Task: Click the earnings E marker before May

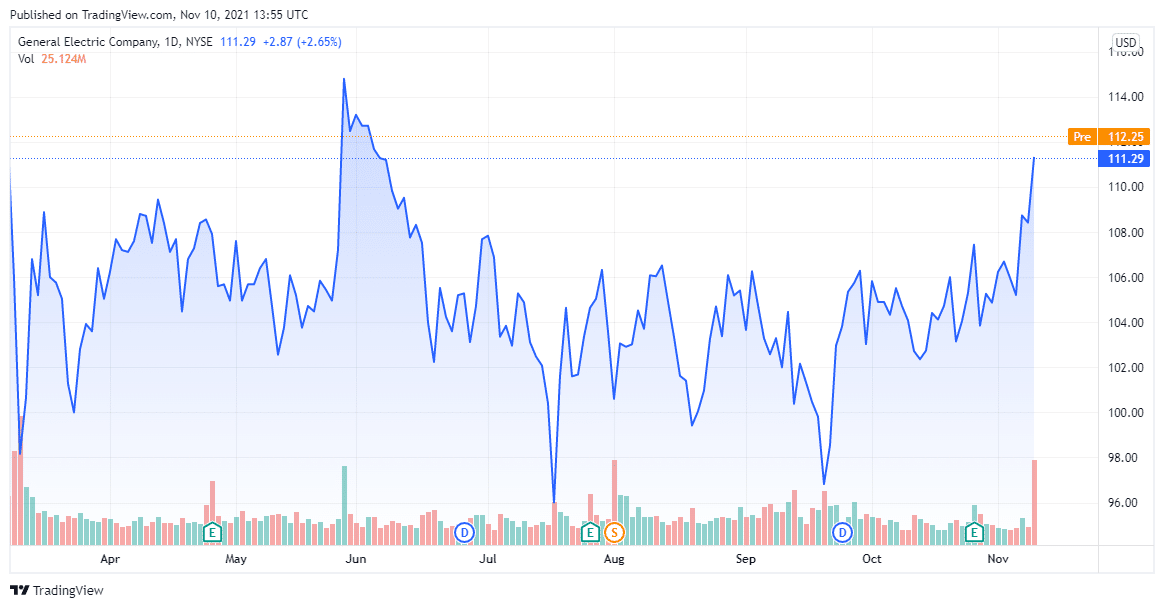Action: [x=212, y=532]
